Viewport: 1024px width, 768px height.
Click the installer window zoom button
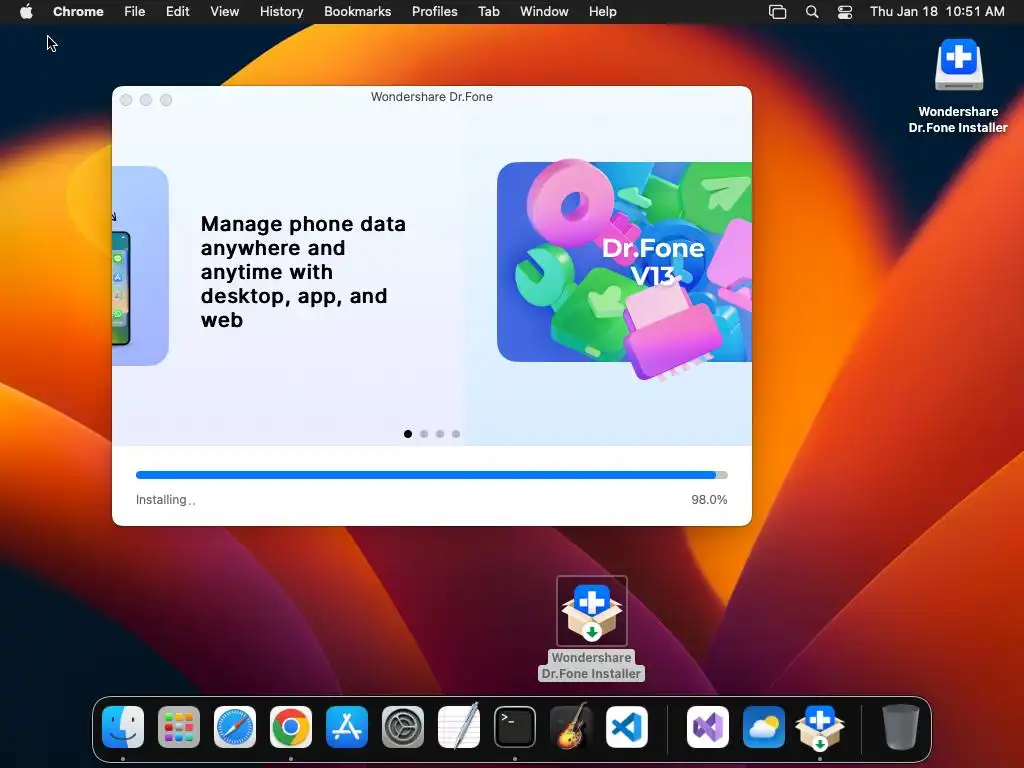click(166, 100)
